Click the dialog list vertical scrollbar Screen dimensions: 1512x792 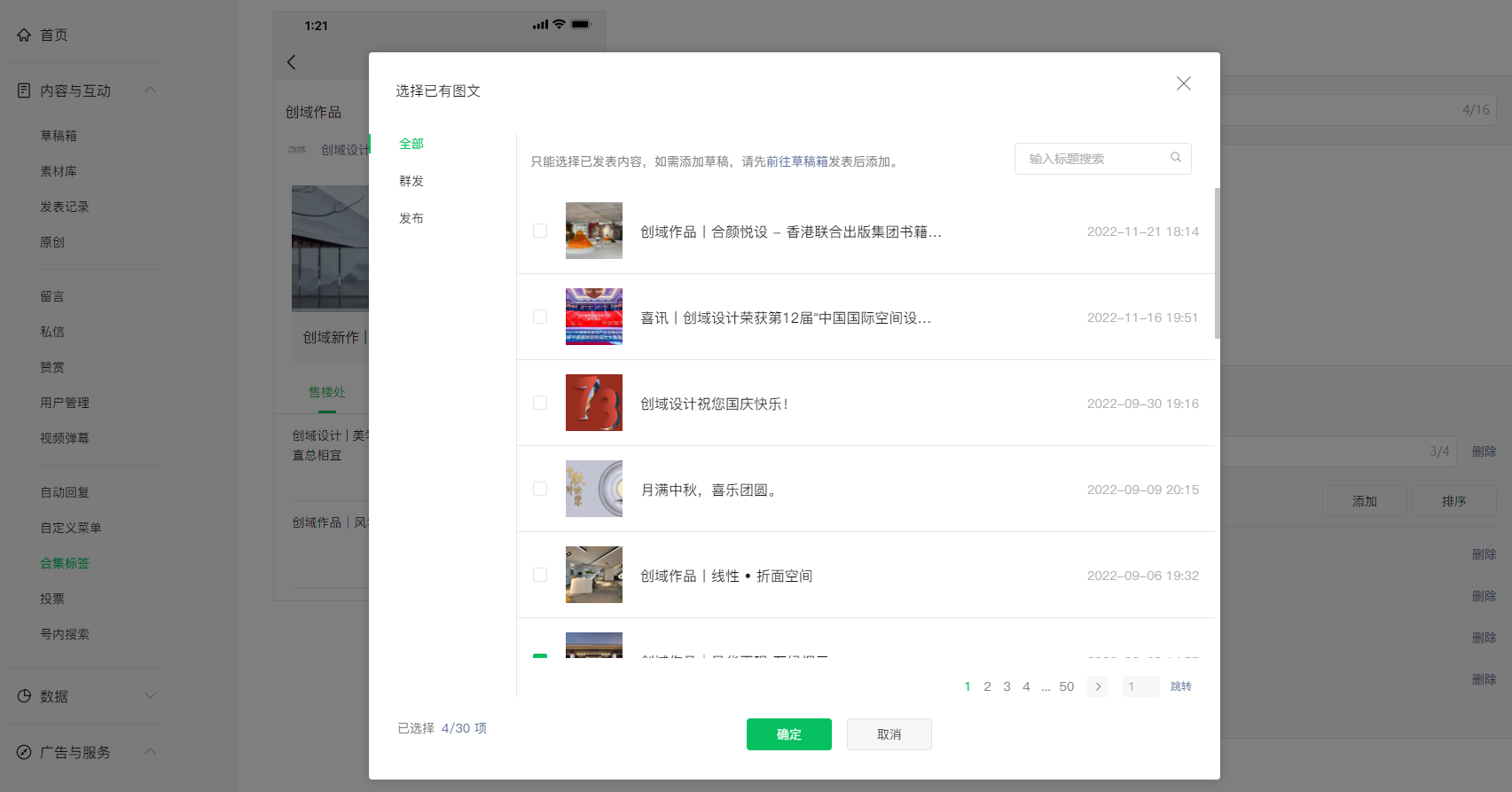click(1217, 263)
